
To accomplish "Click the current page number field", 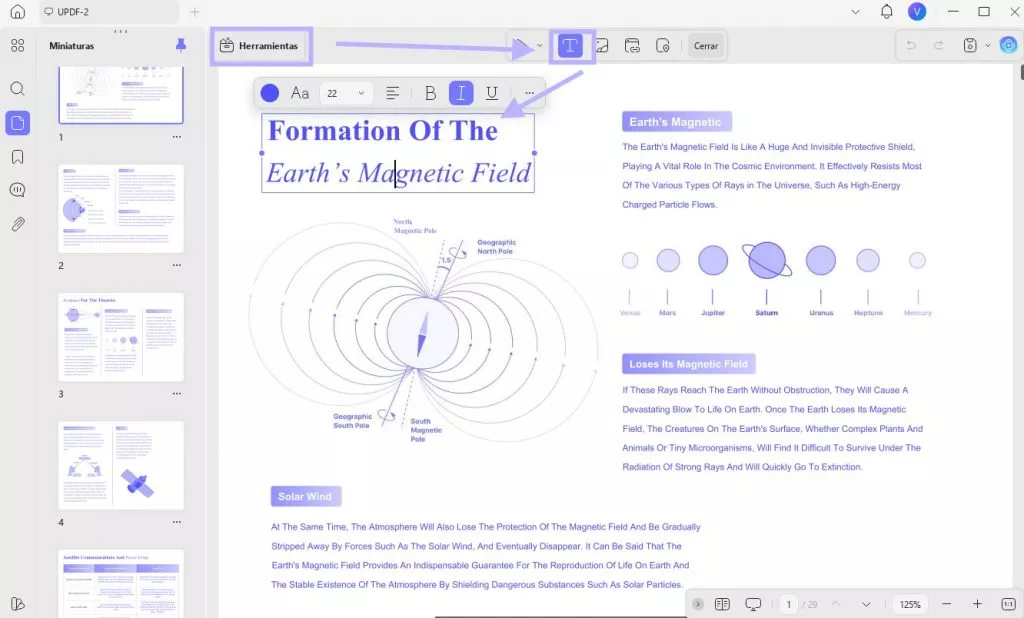I will (788, 604).
